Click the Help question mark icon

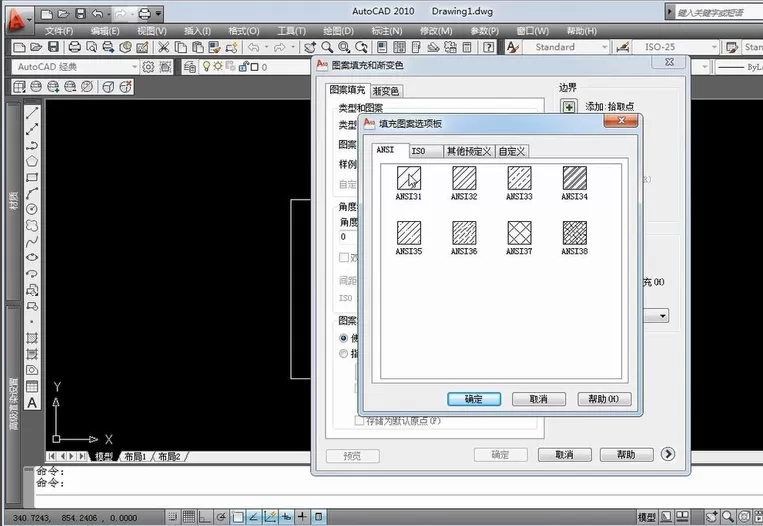(x=489, y=47)
